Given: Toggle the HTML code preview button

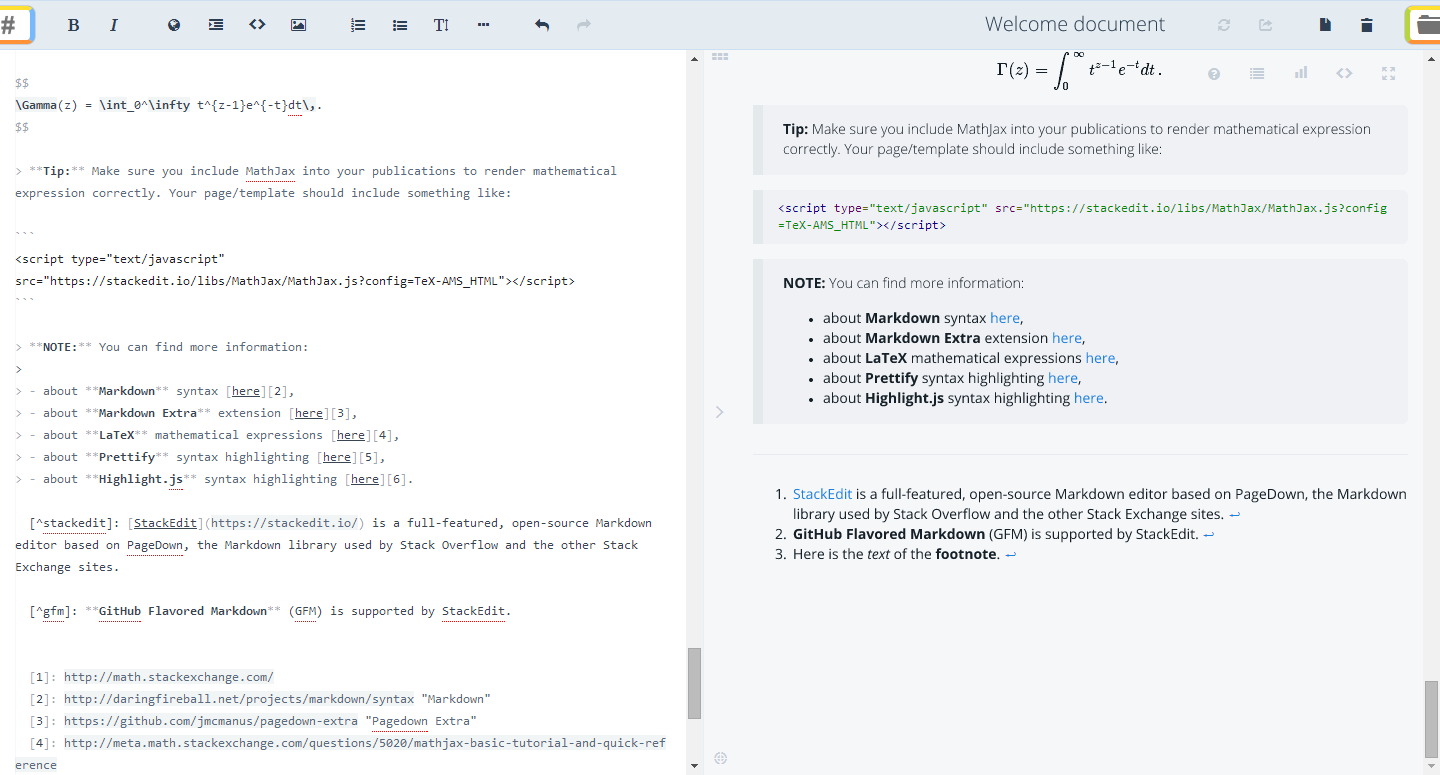Looking at the screenshot, I should coord(1344,73).
